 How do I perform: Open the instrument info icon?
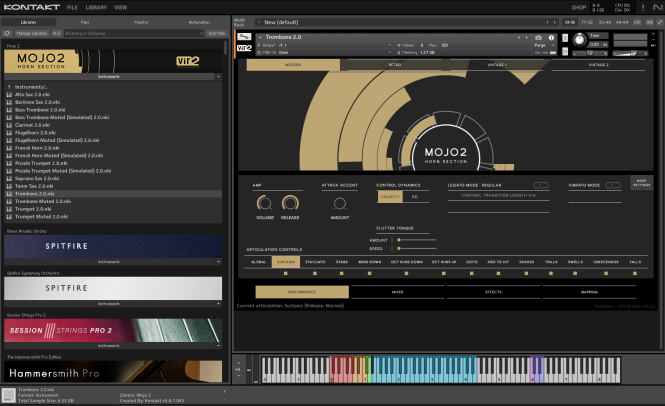tap(551, 37)
